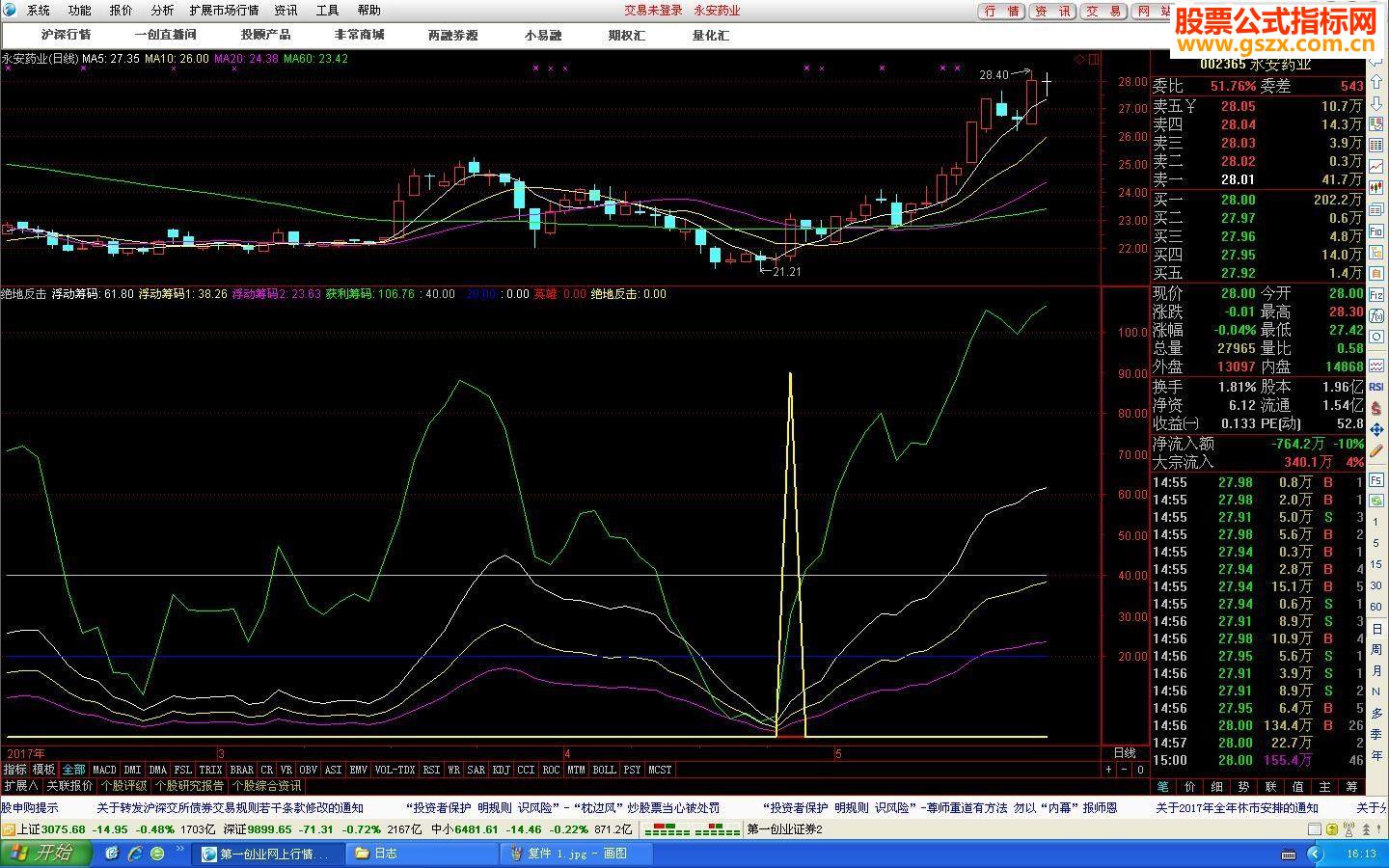Open the 资讯 menu
Image resolution: width=1389 pixels, height=868 pixels.
[x=286, y=11]
